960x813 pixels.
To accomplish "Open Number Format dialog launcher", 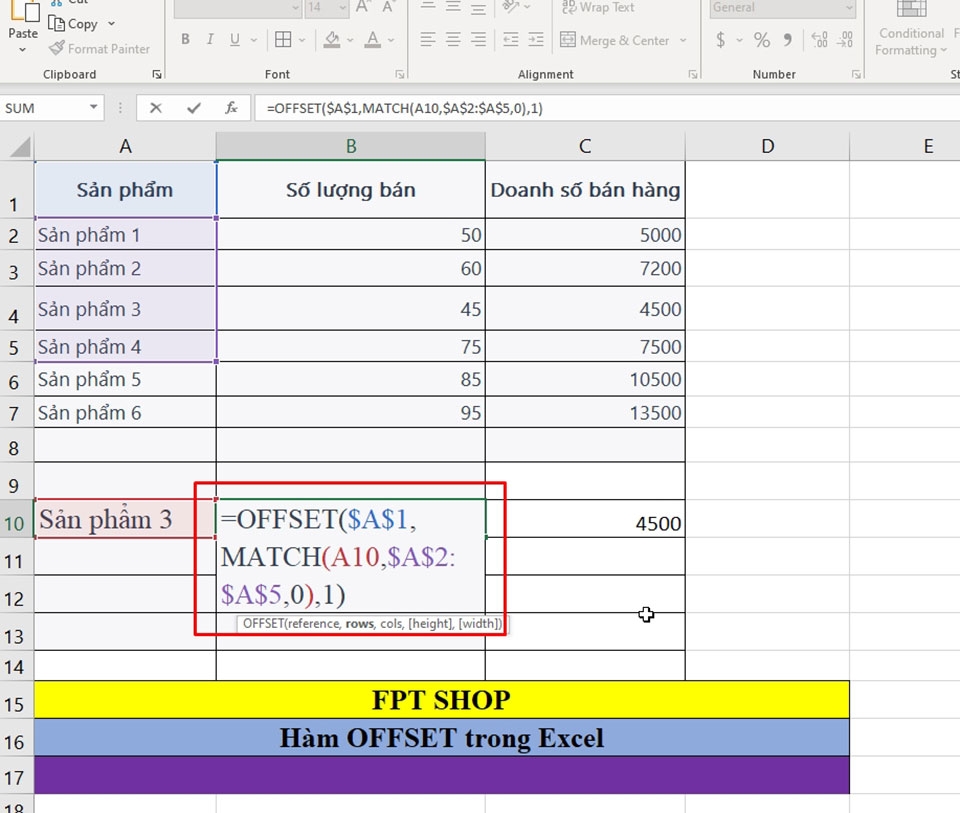I will pyautogui.click(x=856, y=75).
